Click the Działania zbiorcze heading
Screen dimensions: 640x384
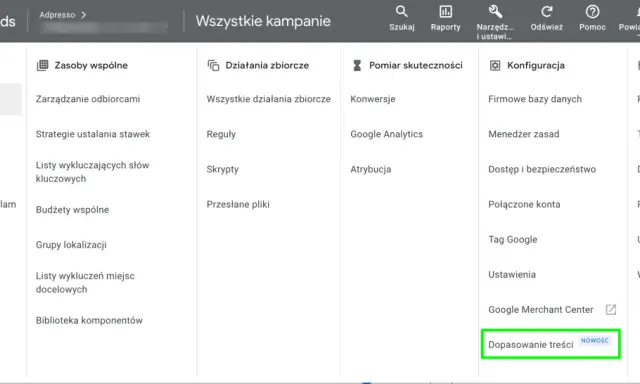coord(267,65)
